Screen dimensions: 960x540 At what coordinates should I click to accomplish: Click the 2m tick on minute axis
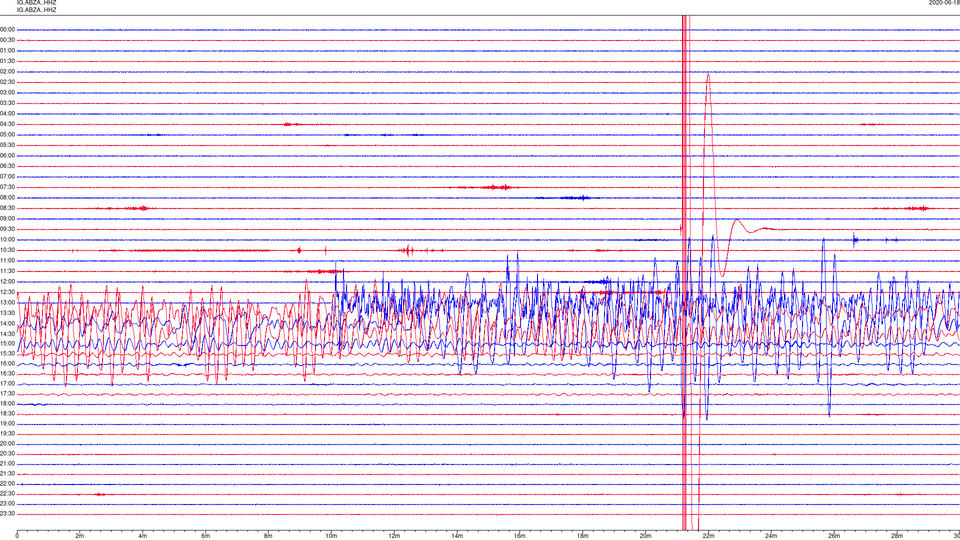[x=80, y=536]
